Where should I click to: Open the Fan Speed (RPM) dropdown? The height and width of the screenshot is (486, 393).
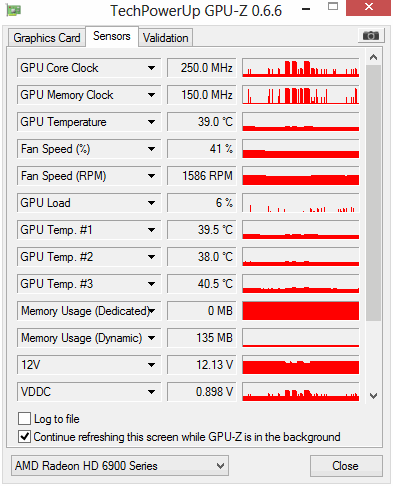151,176
